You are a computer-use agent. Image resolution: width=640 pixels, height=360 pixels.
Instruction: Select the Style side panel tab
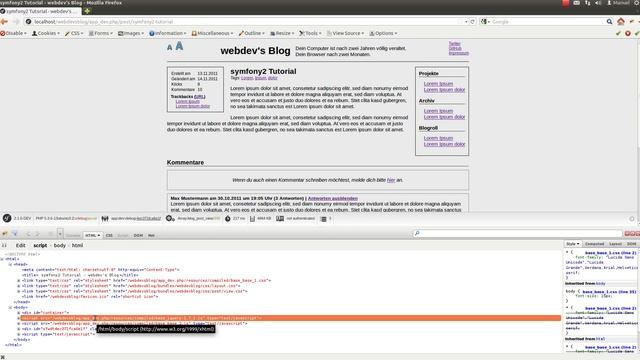572,244
